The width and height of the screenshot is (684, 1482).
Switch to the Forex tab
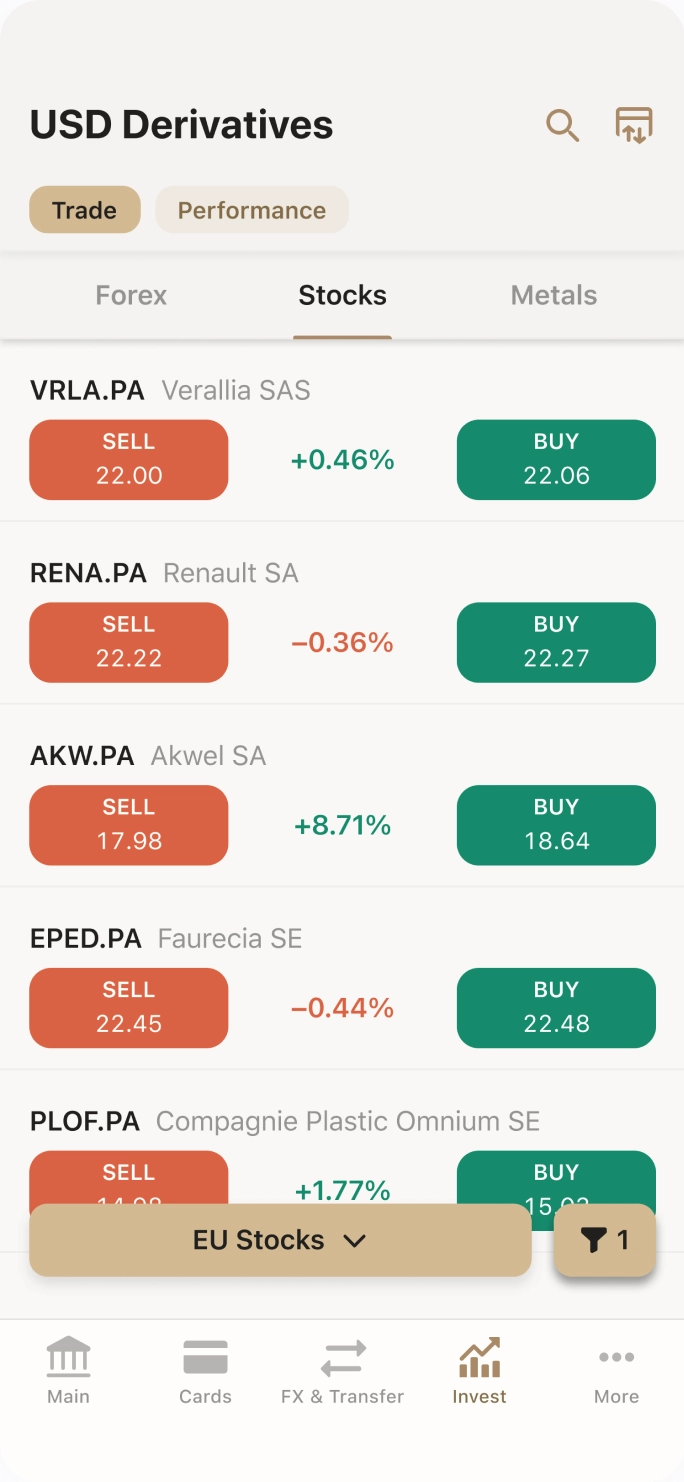[x=131, y=295]
